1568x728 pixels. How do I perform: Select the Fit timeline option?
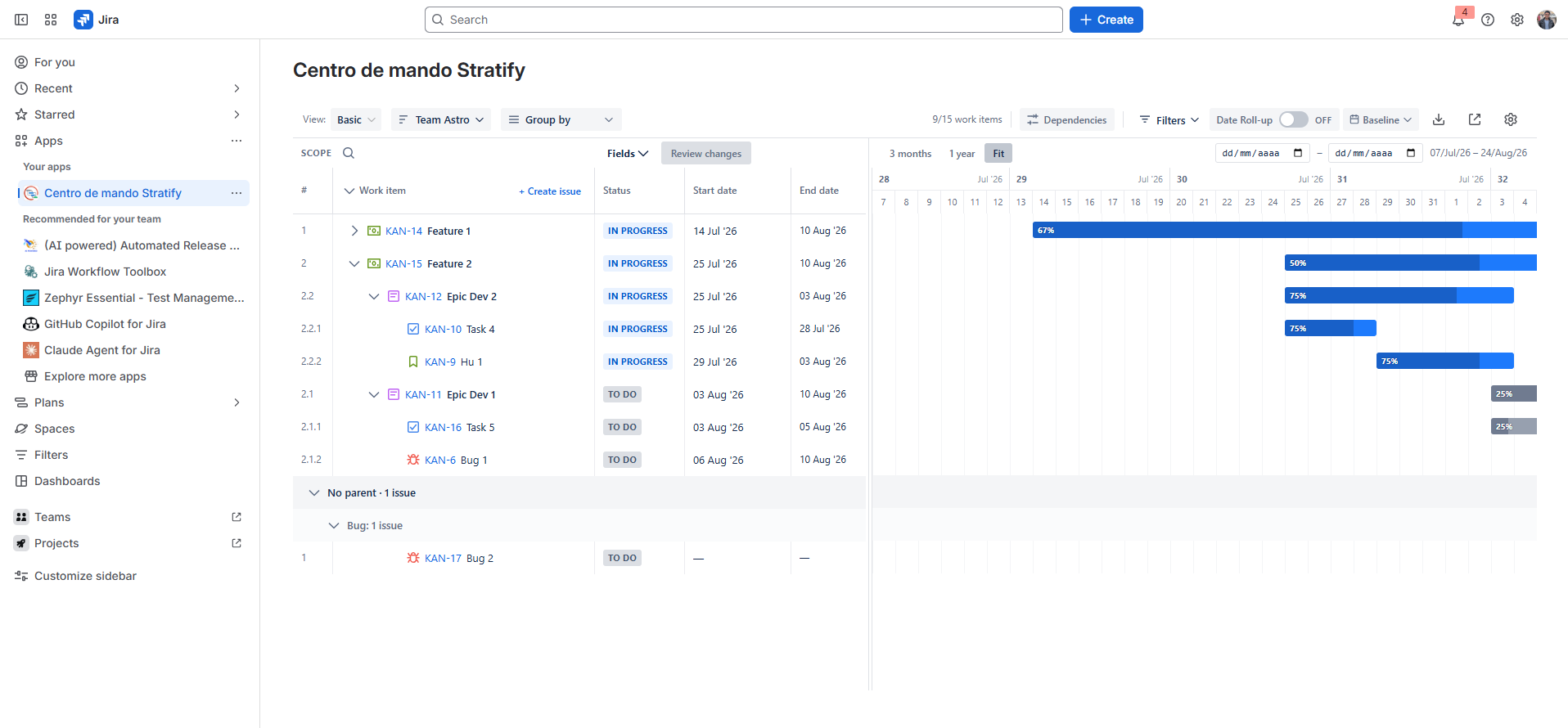[998, 153]
